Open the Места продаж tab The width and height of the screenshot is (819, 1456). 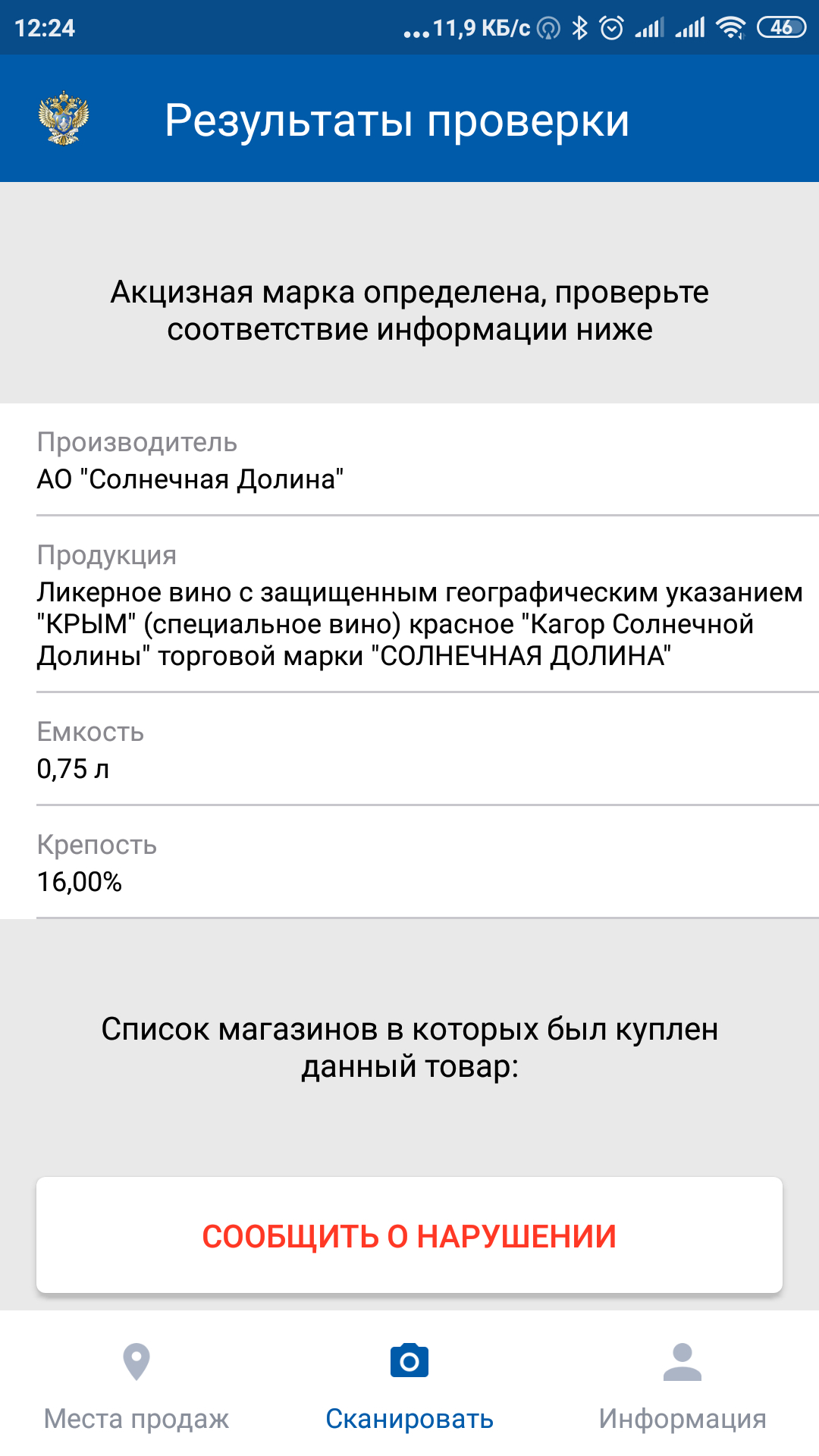click(x=136, y=1418)
